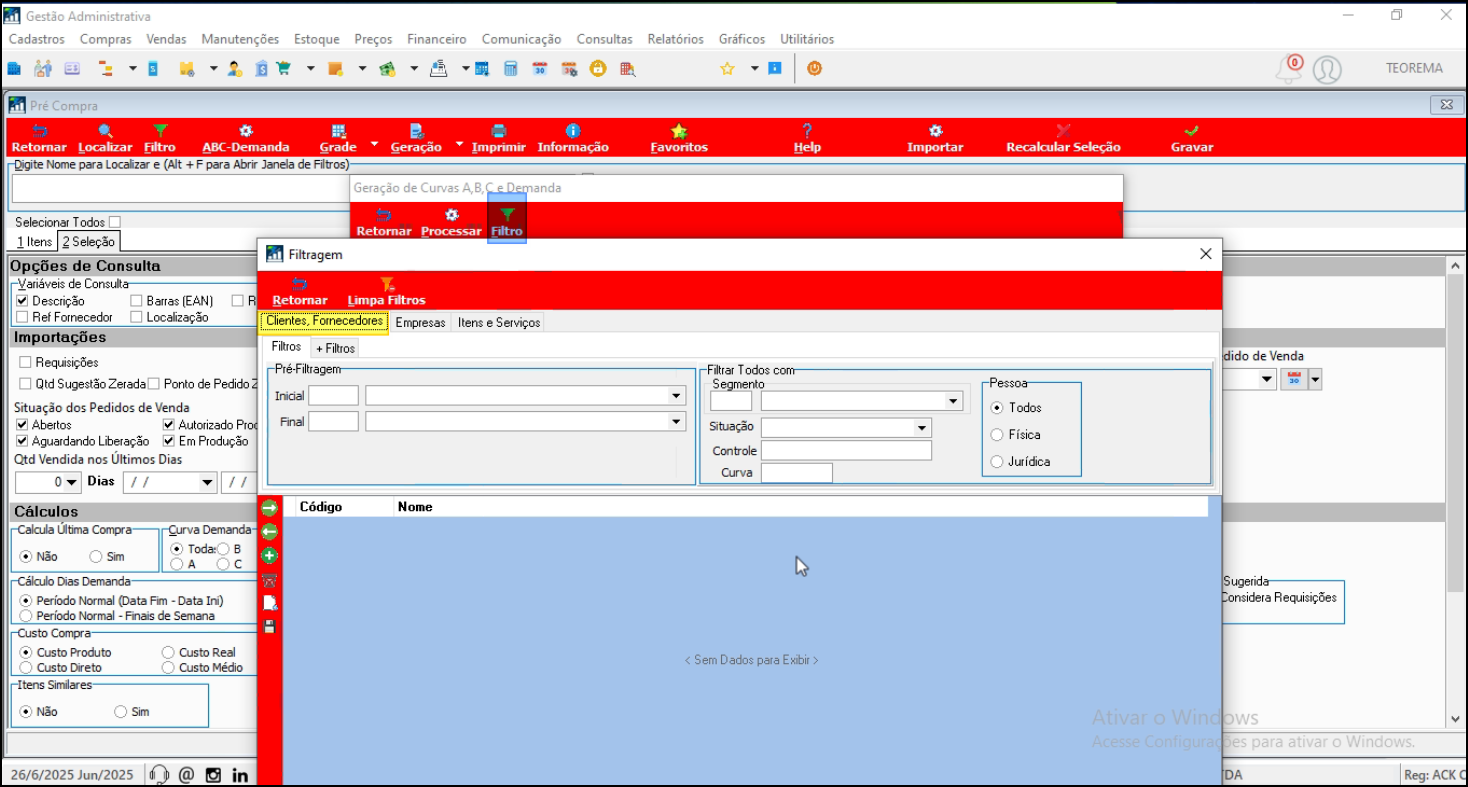Open the Financeiro menu
Image resolution: width=1468 pixels, height=787 pixels.
pyautogui.click(x=437, y=39)
